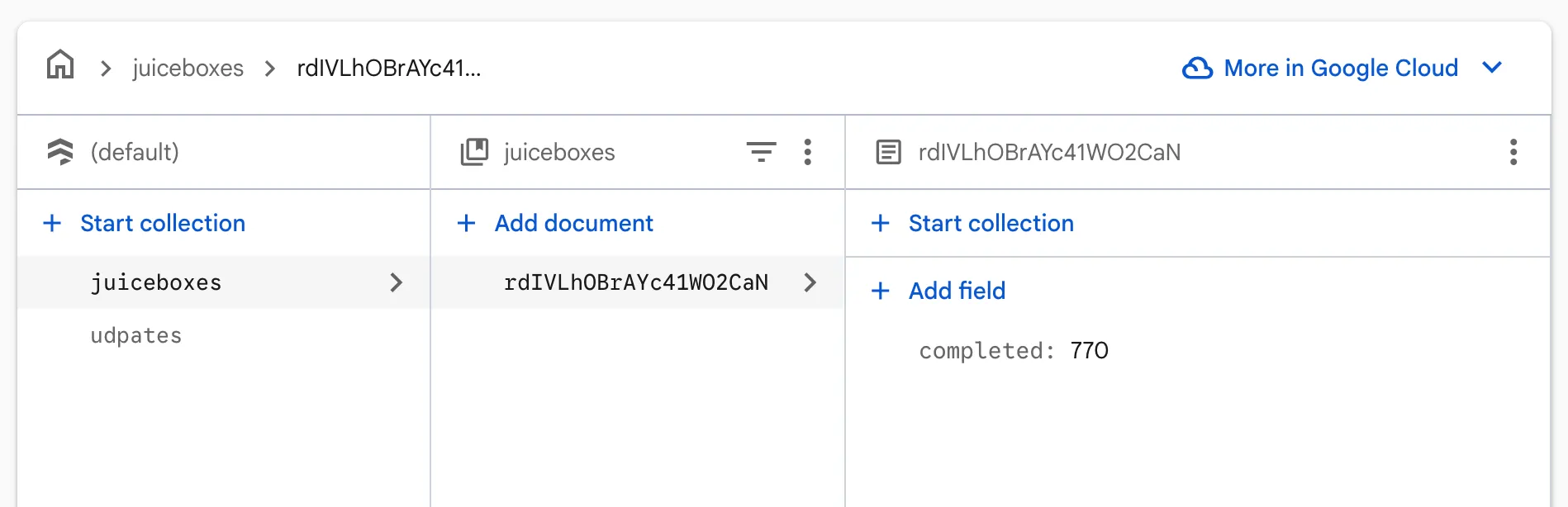Open the overflow menu for the juiceboxes collection

pyautogui.click(x=807, y=152)
